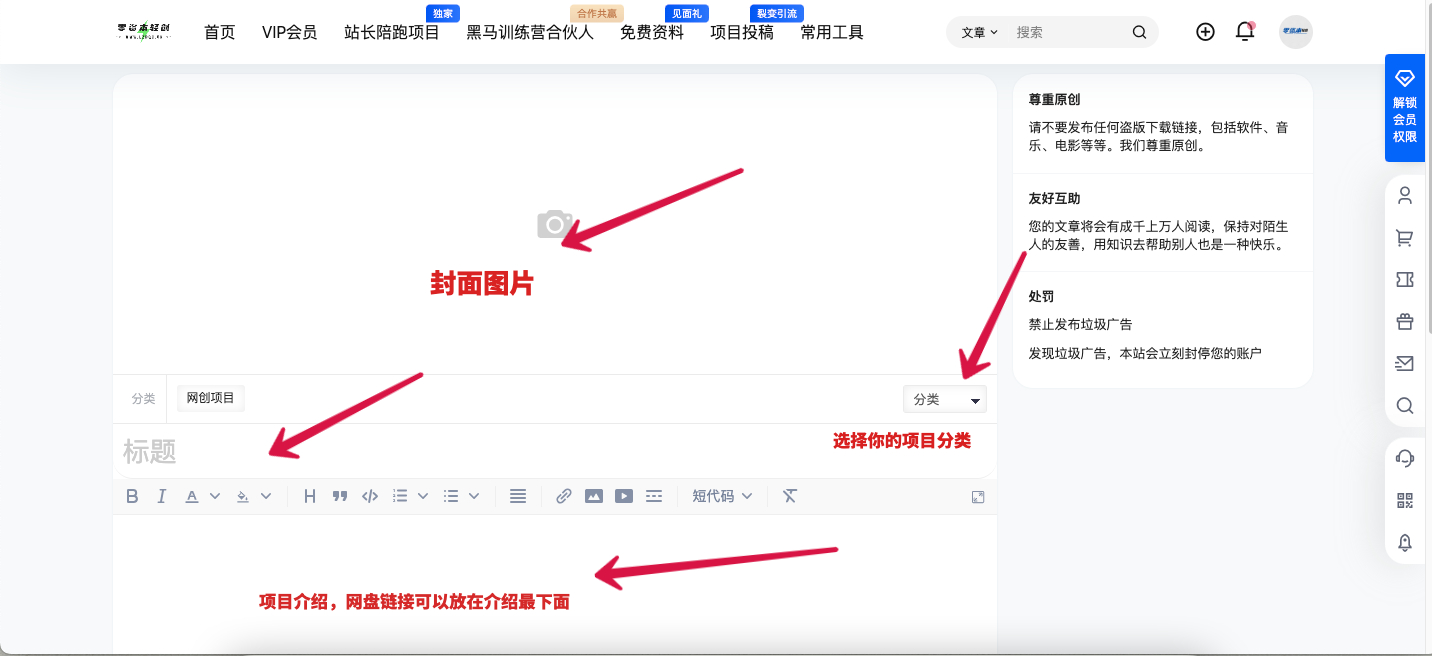Image resolution: width=1432 pixels, height=656 pixels.
Task: Go to the 项目投稿 menu item
Action: pyautogui.click(x=741, y=31)
